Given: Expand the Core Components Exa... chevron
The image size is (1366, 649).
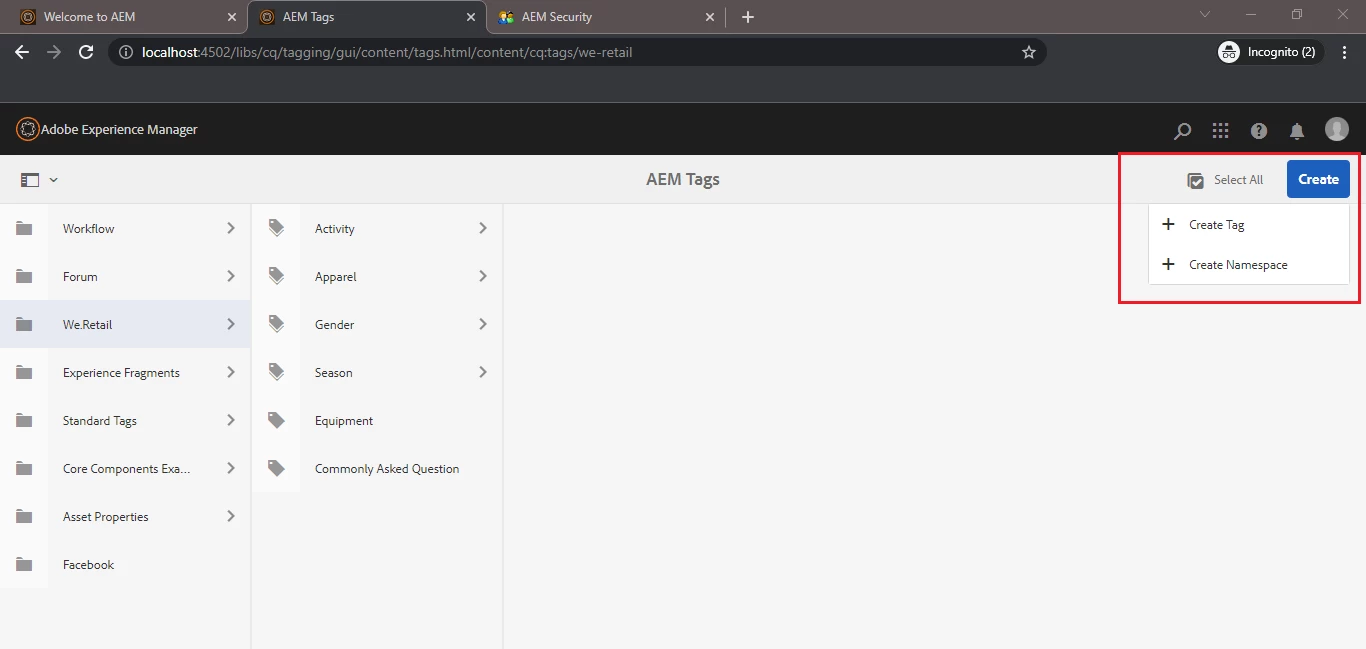Looking at the screenshot, I should point(231,468).
